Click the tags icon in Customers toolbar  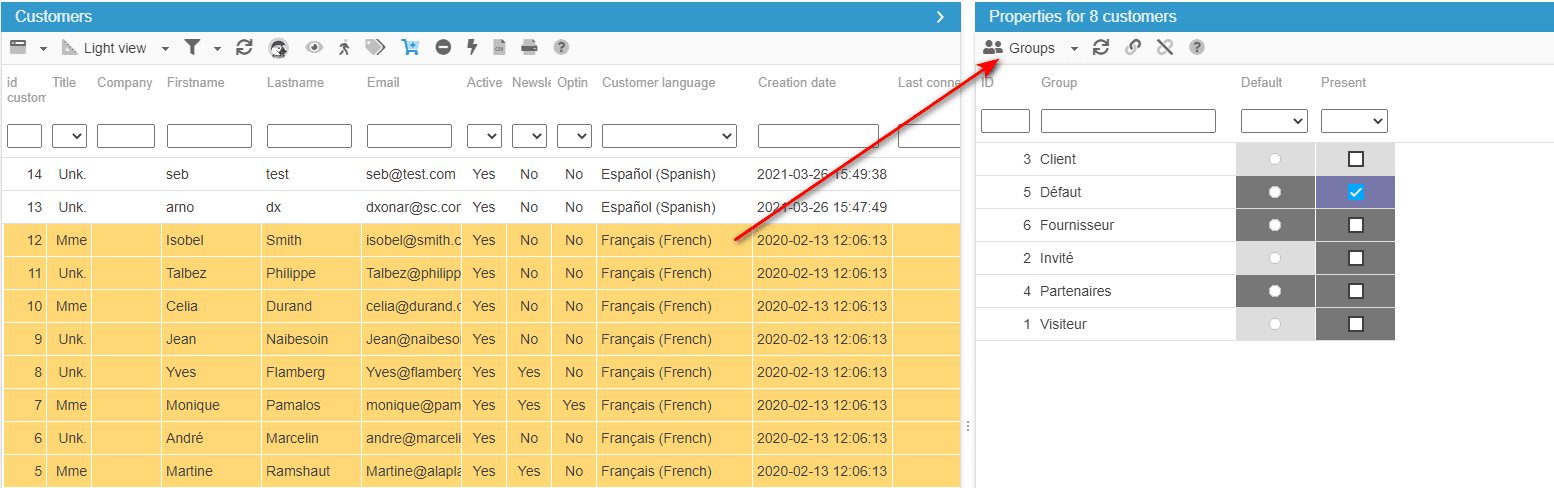pyautogui.click(x=375, y=47)
